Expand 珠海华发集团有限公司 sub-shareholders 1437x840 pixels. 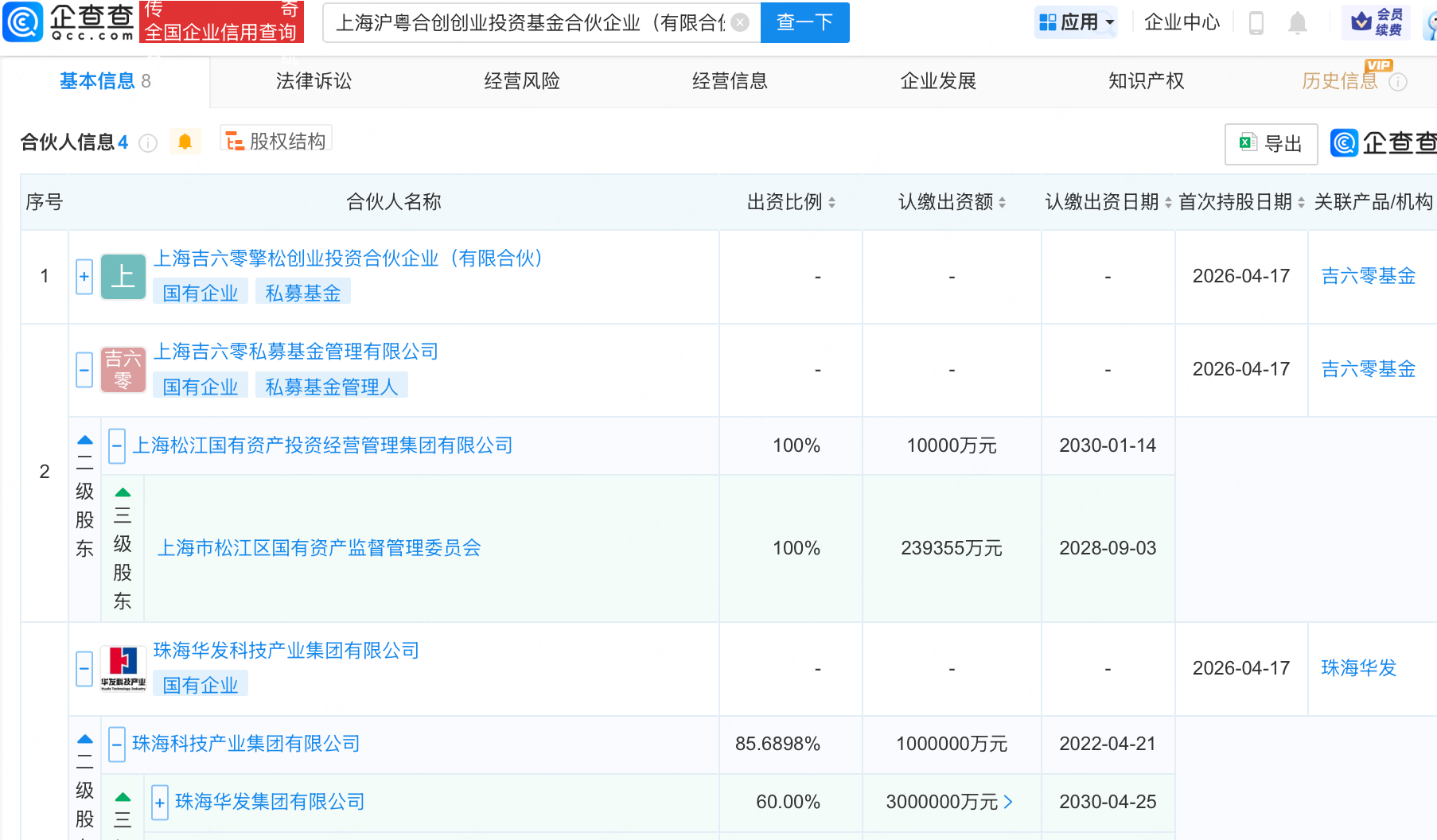tap(160, 802)
